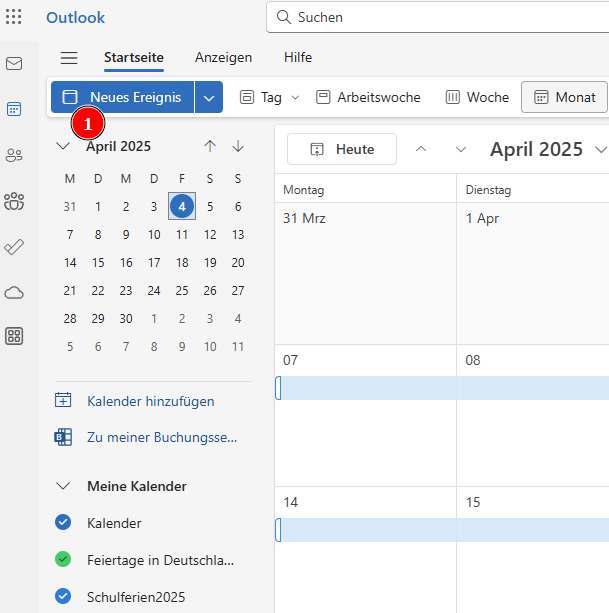
Task: Uncheck the Schulferien2025 calendar
Action: (x=63, y=596)
